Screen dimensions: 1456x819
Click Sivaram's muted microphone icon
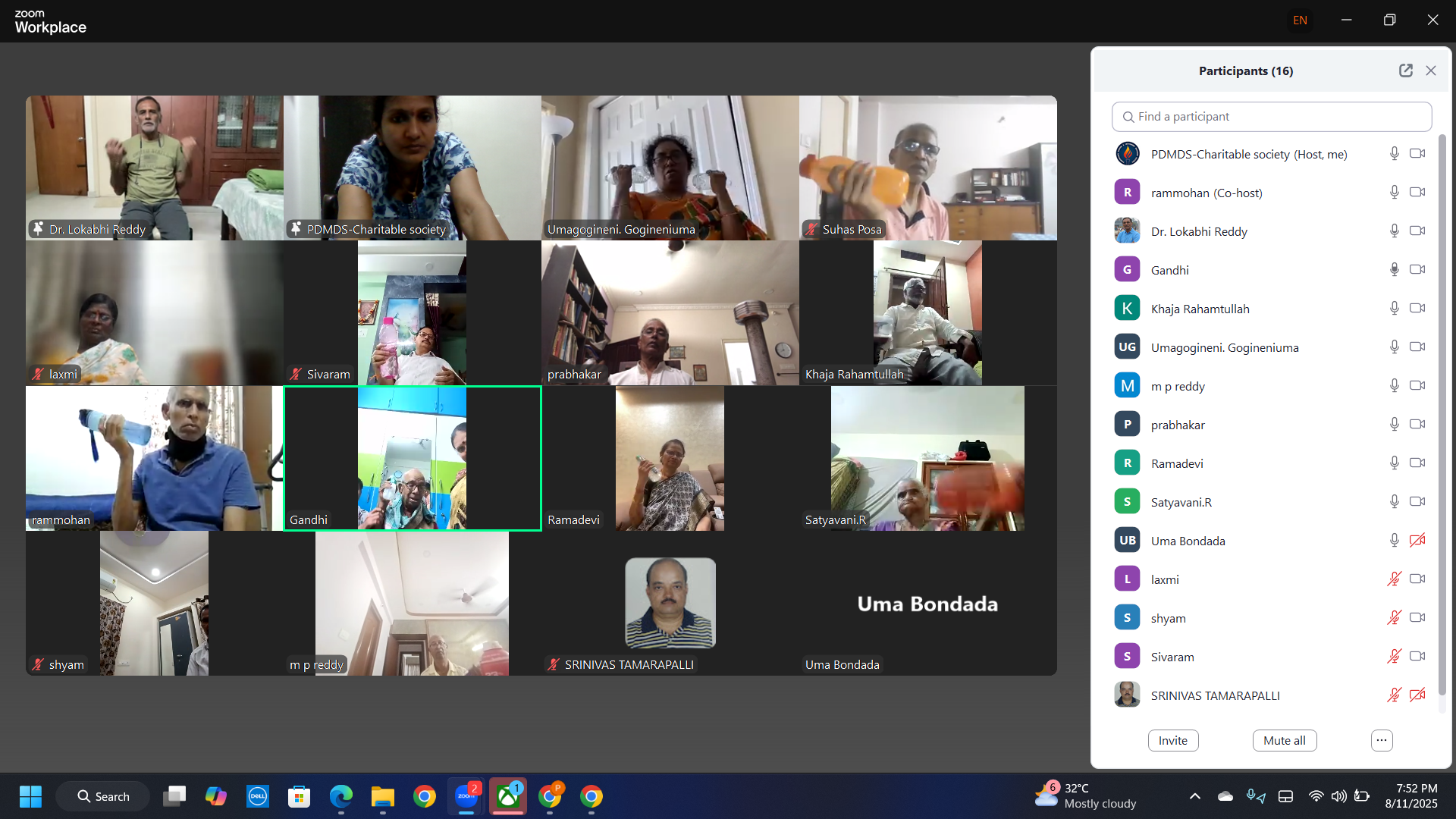coord(1394,657)
